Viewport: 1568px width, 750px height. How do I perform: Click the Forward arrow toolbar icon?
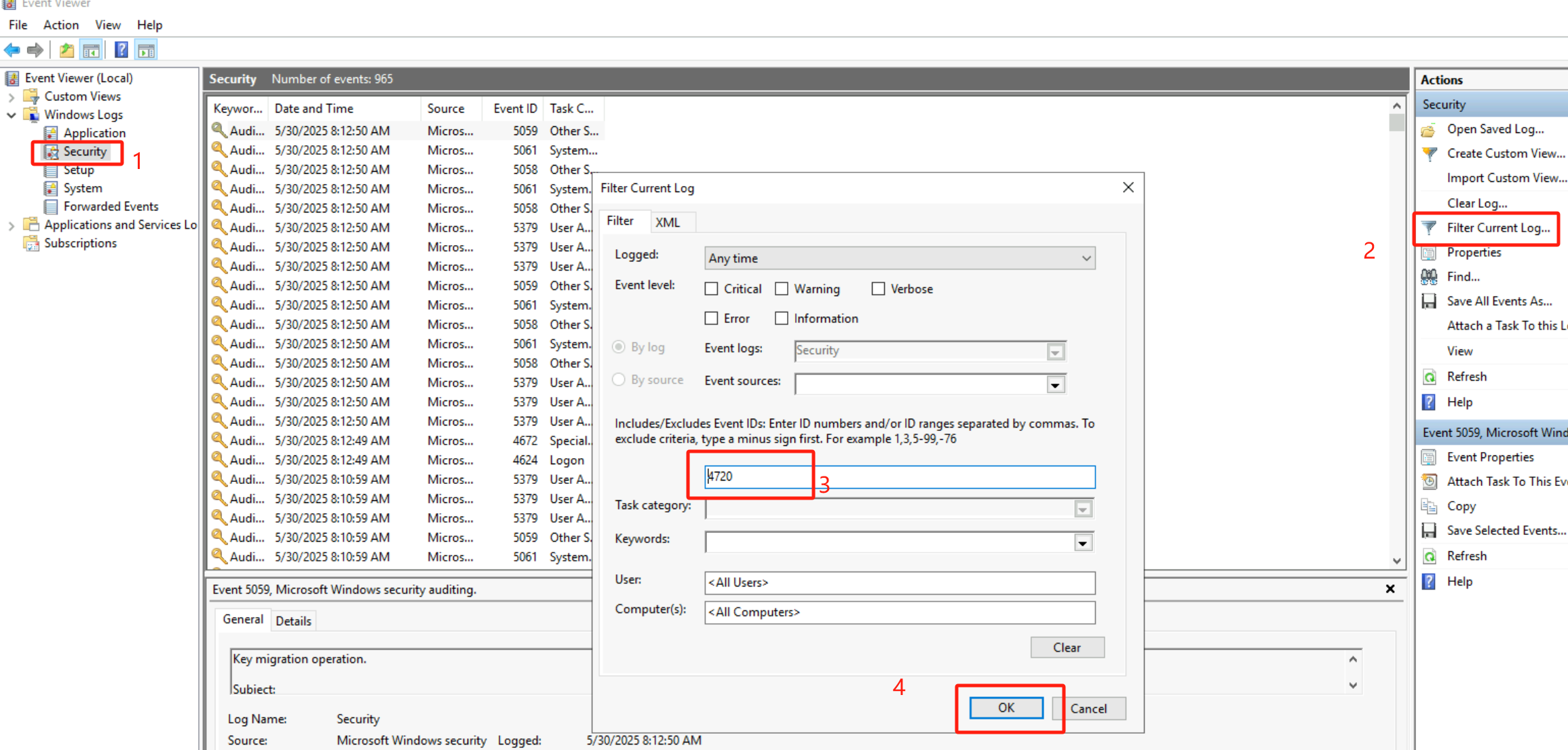click(35, 50)
